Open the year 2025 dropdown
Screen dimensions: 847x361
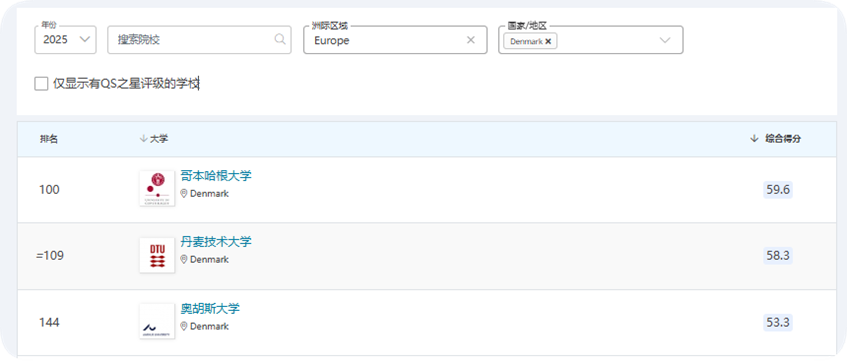pos(65,39)
